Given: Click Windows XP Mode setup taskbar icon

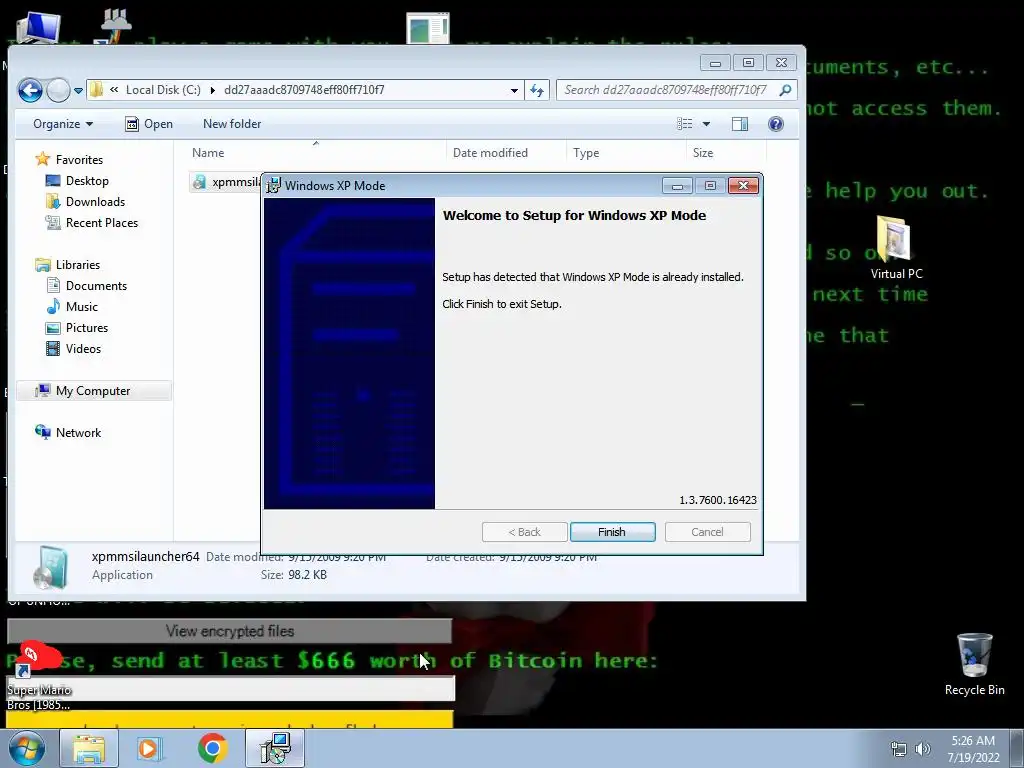Looking at the screenshot, I should [x=276, y=749].
